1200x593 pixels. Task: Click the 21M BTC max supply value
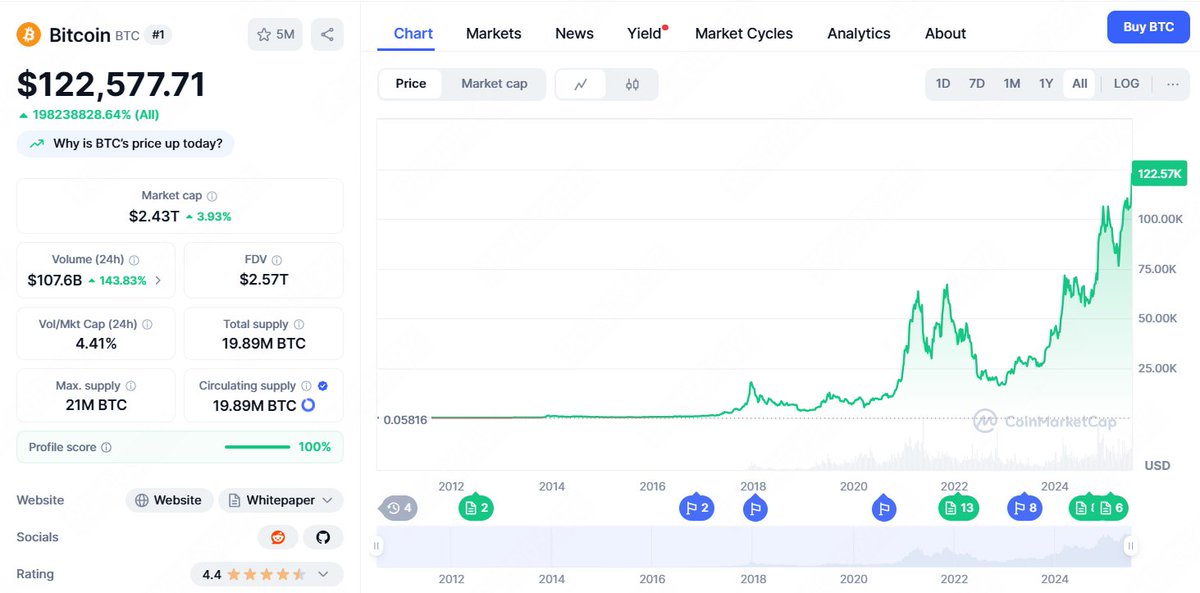tap(96, 405)
